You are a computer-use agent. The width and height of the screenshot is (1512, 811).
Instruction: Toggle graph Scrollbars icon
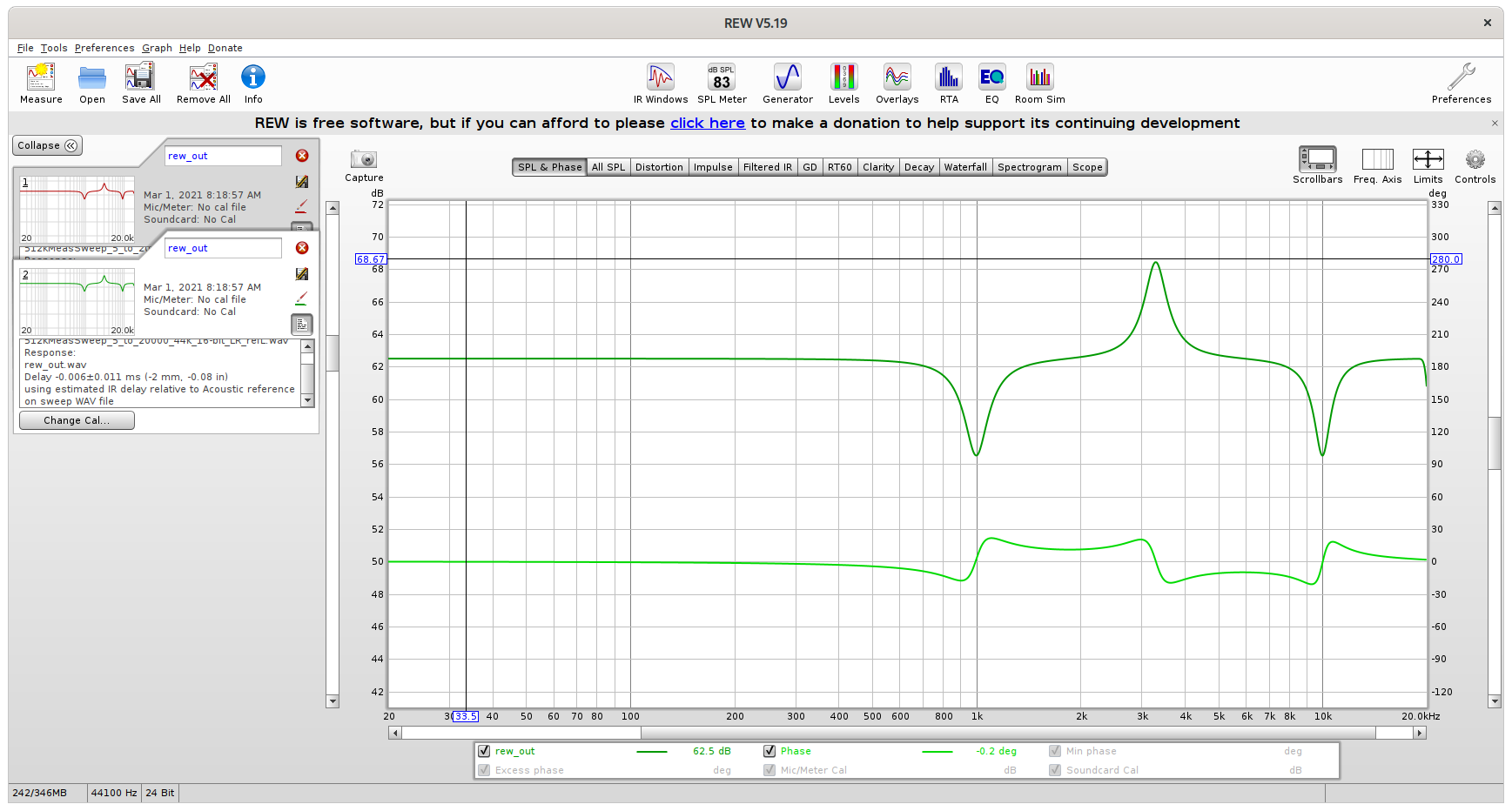(x=1317, y=159)
